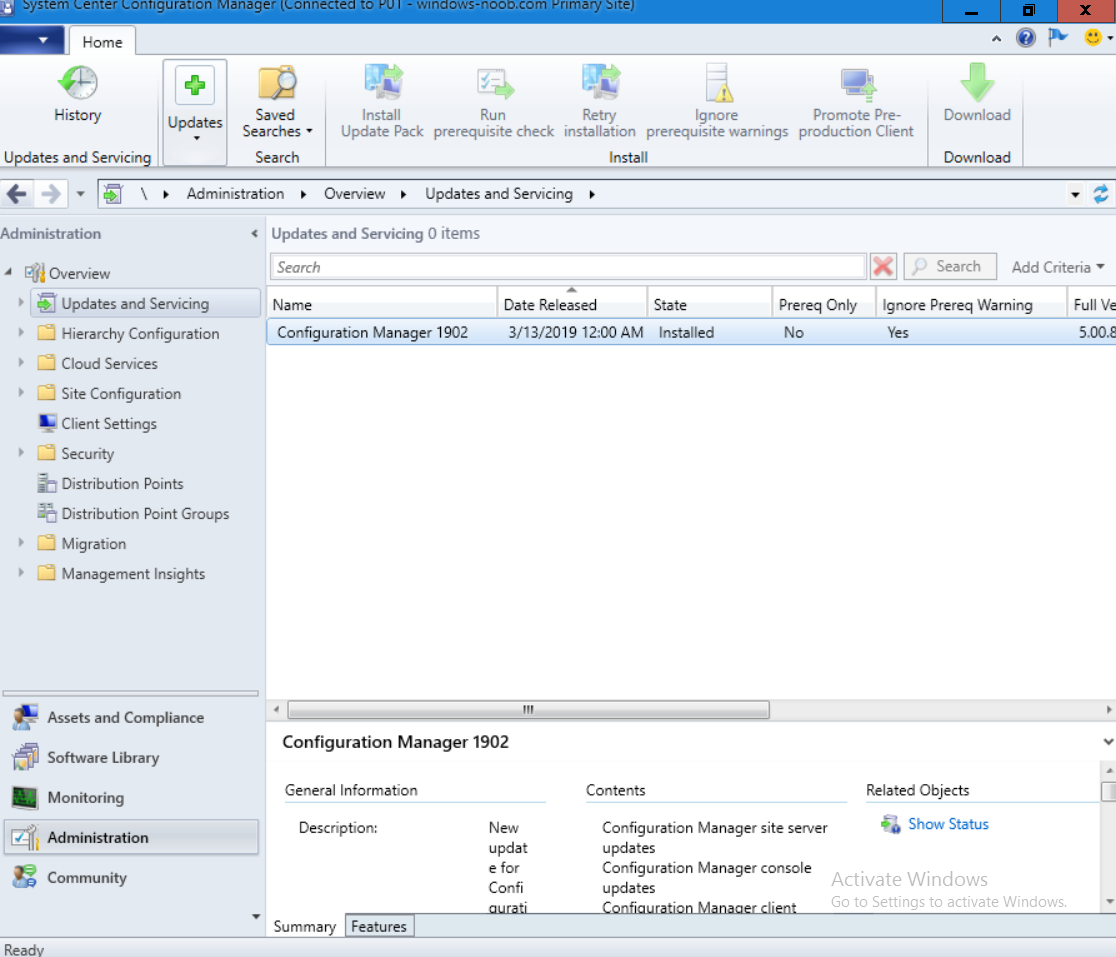Viewport: 1116px width, 957px height.
Task: Open the Community workspace
Action: pyautogui.click(x=131, y=877)
